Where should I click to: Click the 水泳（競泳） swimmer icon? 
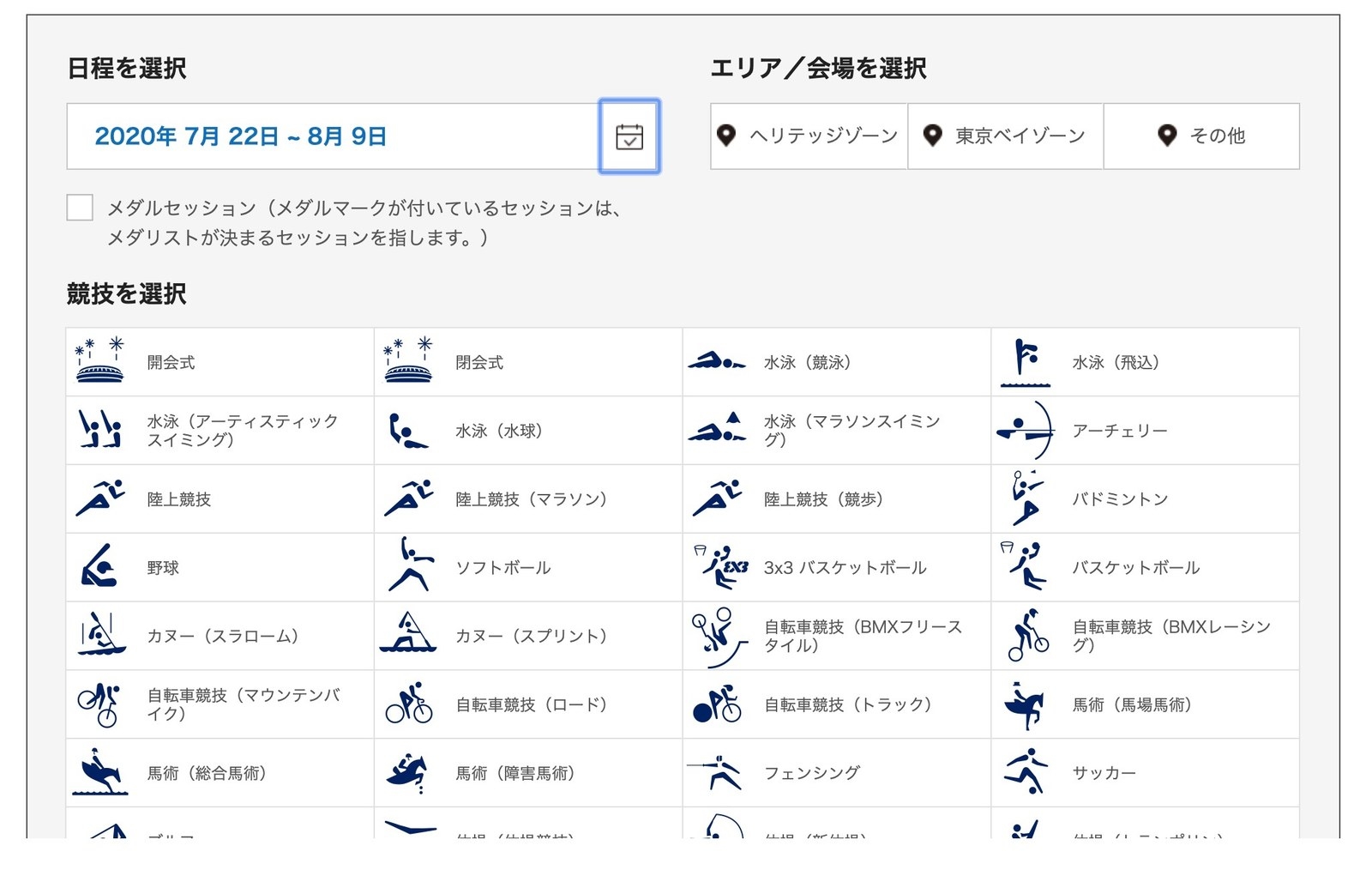[x=716, y=360]
